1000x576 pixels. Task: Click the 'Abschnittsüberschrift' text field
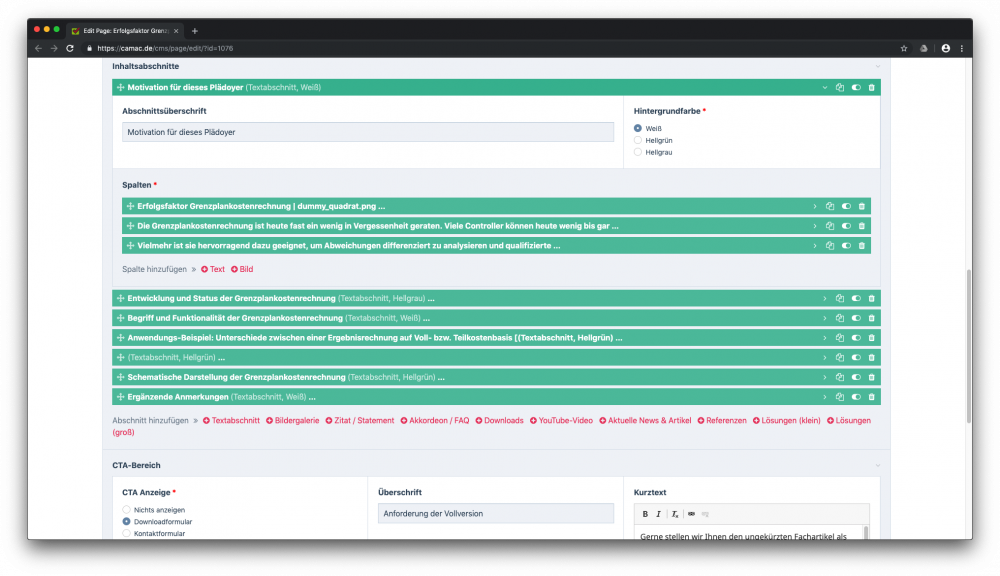(368, 132)
